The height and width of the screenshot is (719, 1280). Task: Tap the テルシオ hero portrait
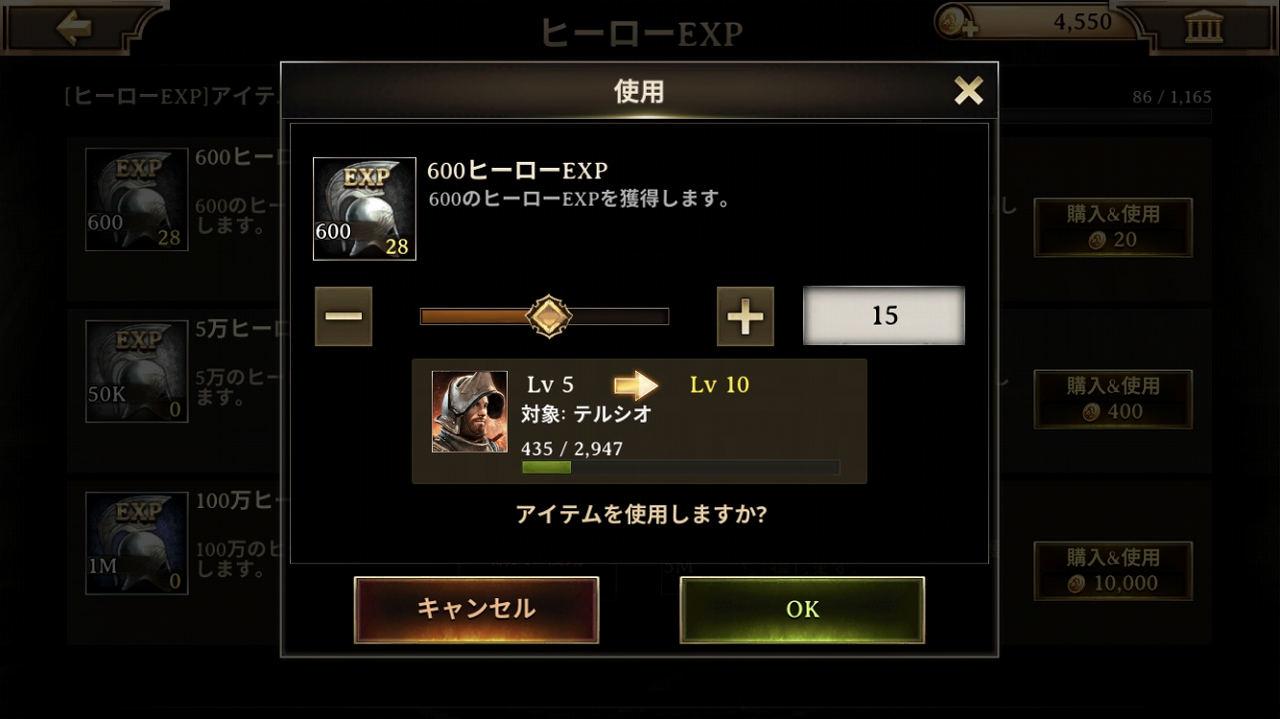point(469,411)
